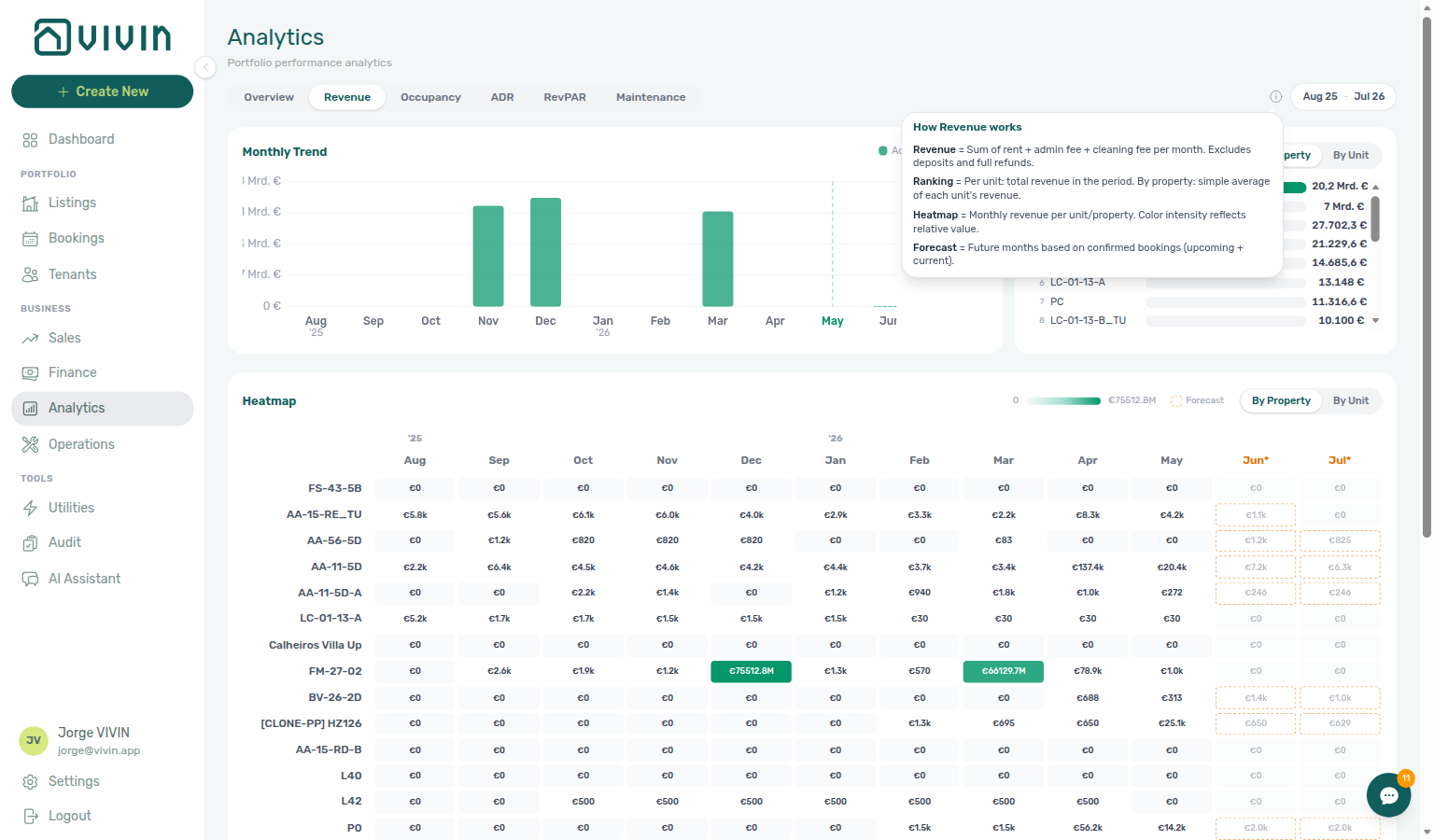
Task: Click the €7.2k forecast cell for AA-11-5D
Action: (1256, 567)
